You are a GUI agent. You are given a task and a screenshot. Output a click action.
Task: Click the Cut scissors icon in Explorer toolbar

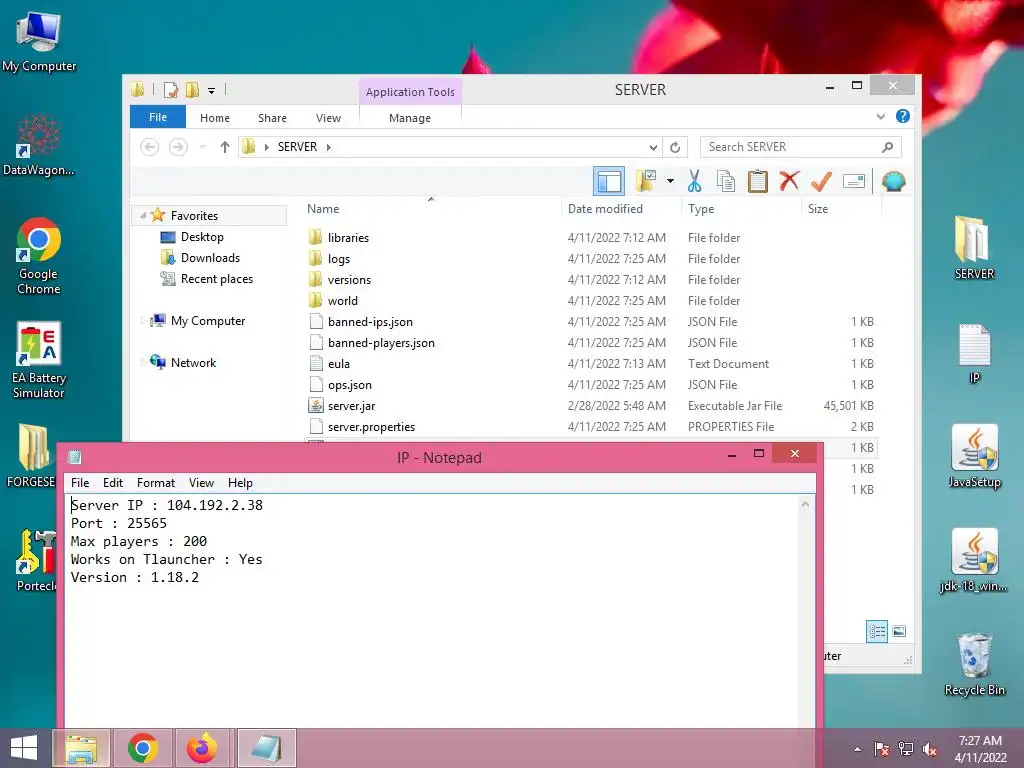pyautogui.click(x=694, y=181)
